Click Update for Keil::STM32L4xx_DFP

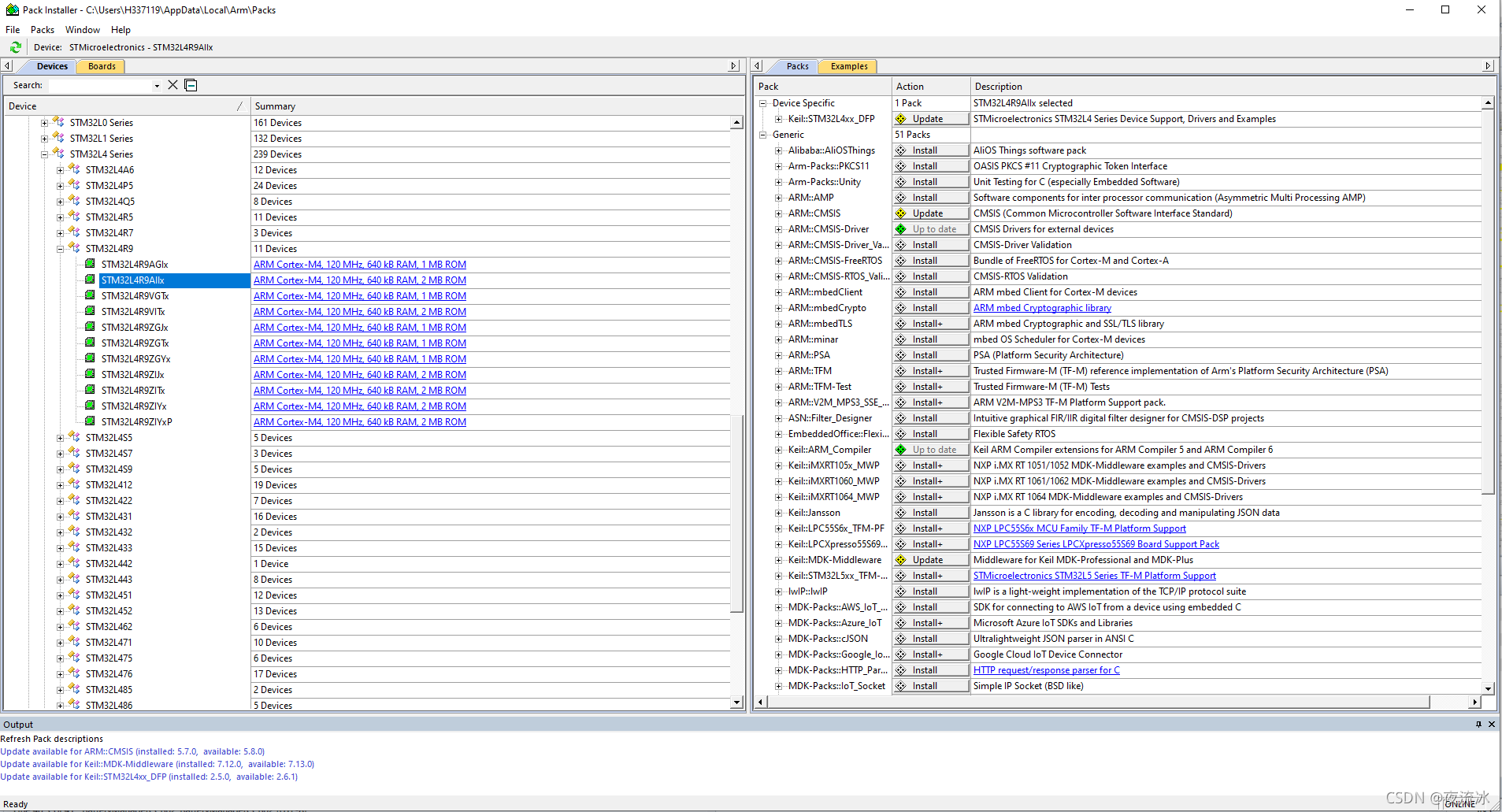[x=930, y=119]
